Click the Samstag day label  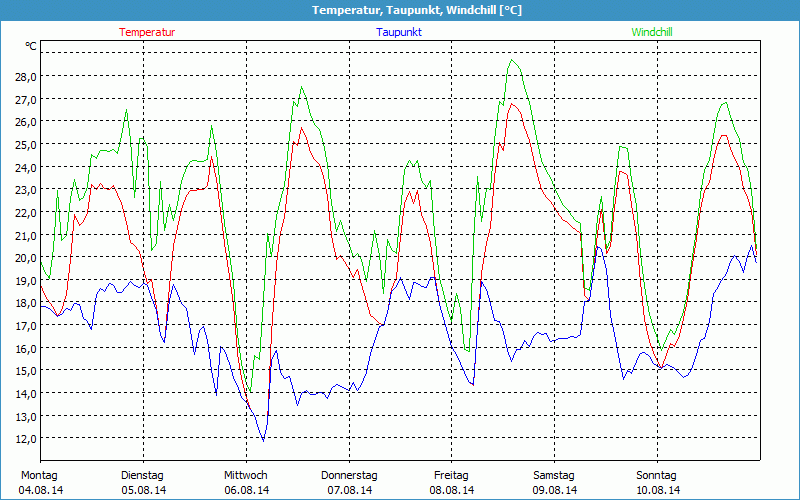[x=554, y=476]
